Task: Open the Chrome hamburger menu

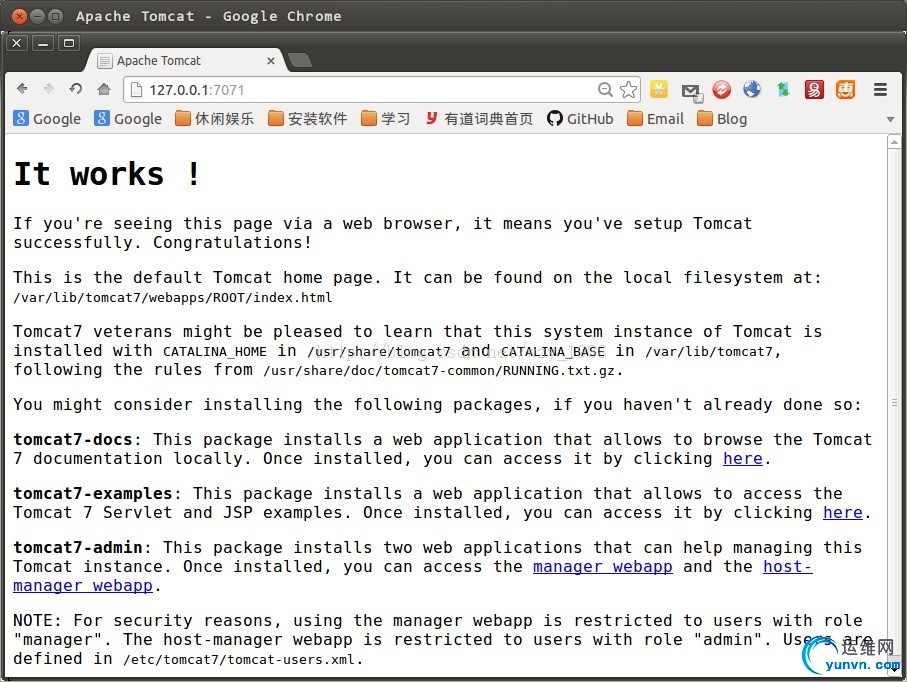Action: click(x=880, y=90)
